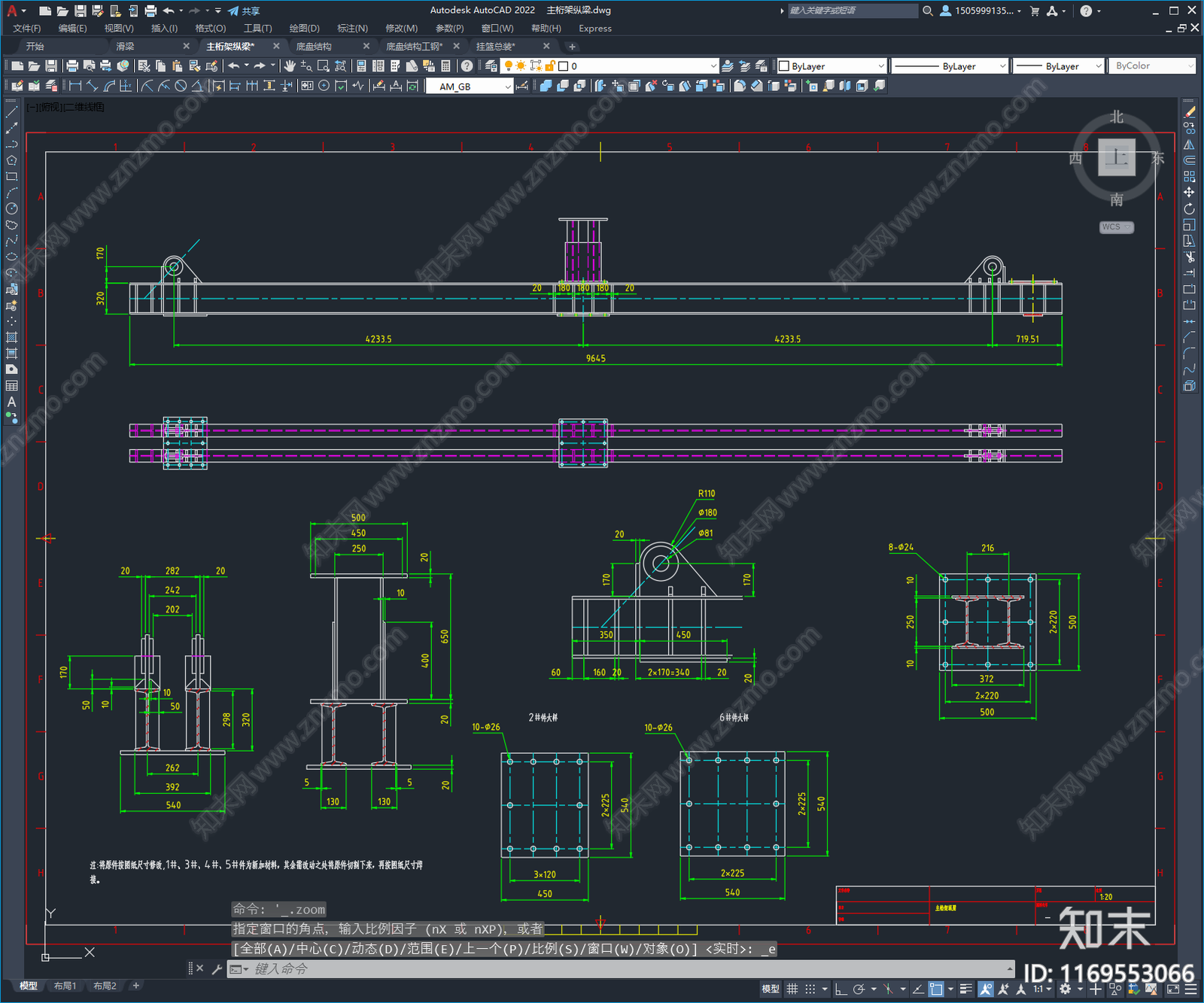Click the keyword search box in the title bar

tap(852, 11)
